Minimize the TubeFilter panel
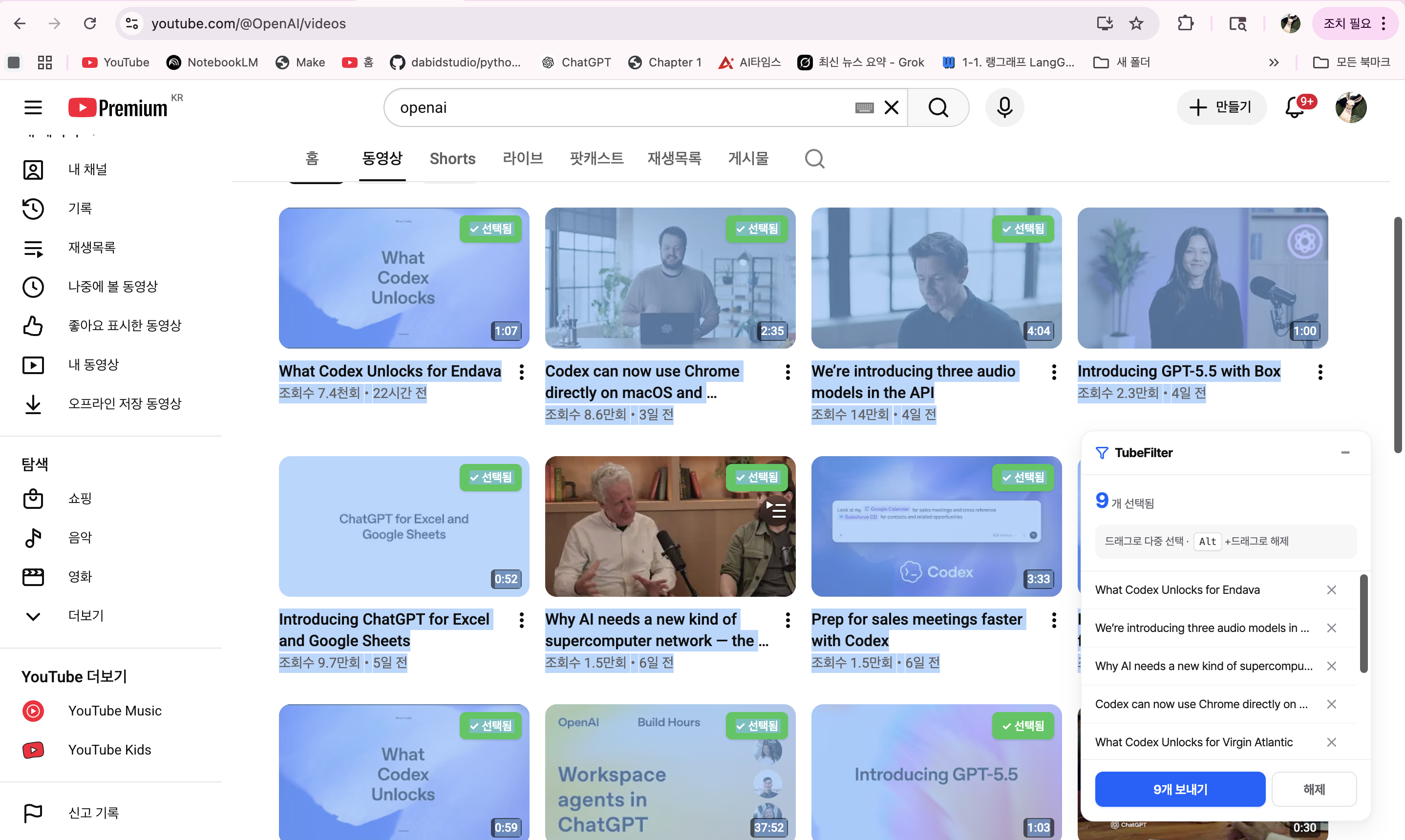The image size is (1405, 840). pyautogui.click(x=1345, y=453)
